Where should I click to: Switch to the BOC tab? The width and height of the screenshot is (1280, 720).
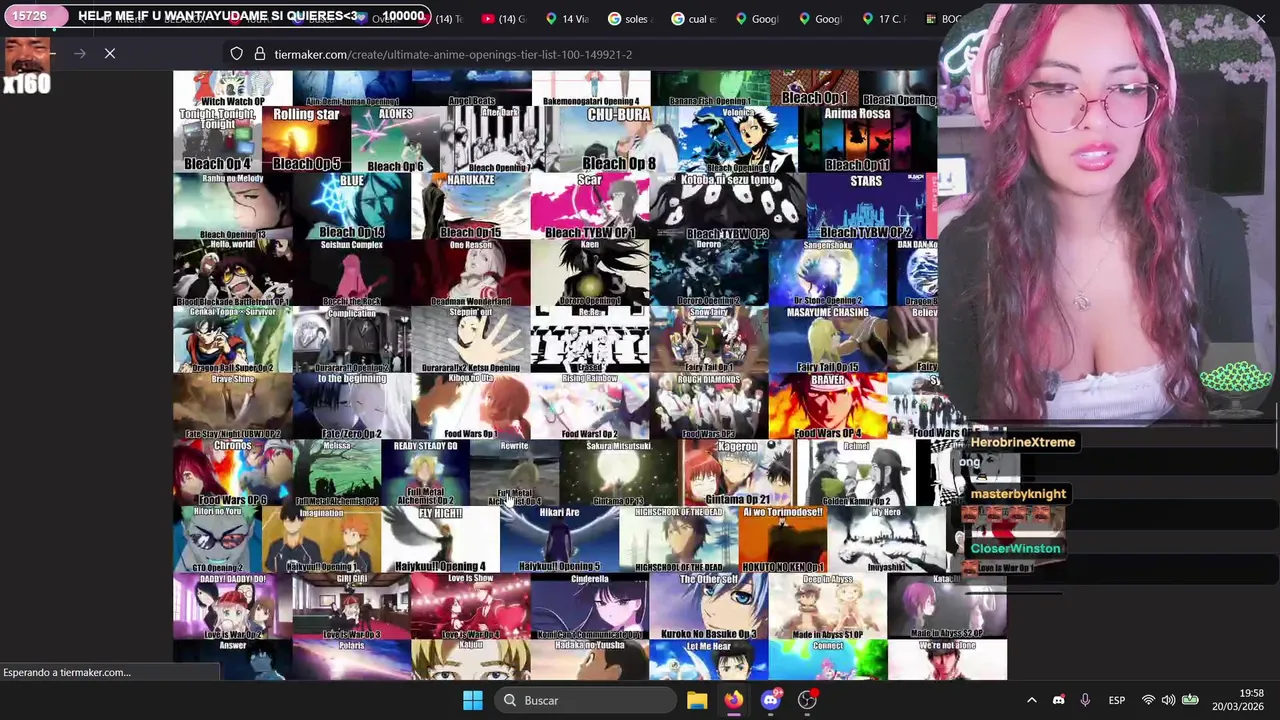tap(944, 19)
